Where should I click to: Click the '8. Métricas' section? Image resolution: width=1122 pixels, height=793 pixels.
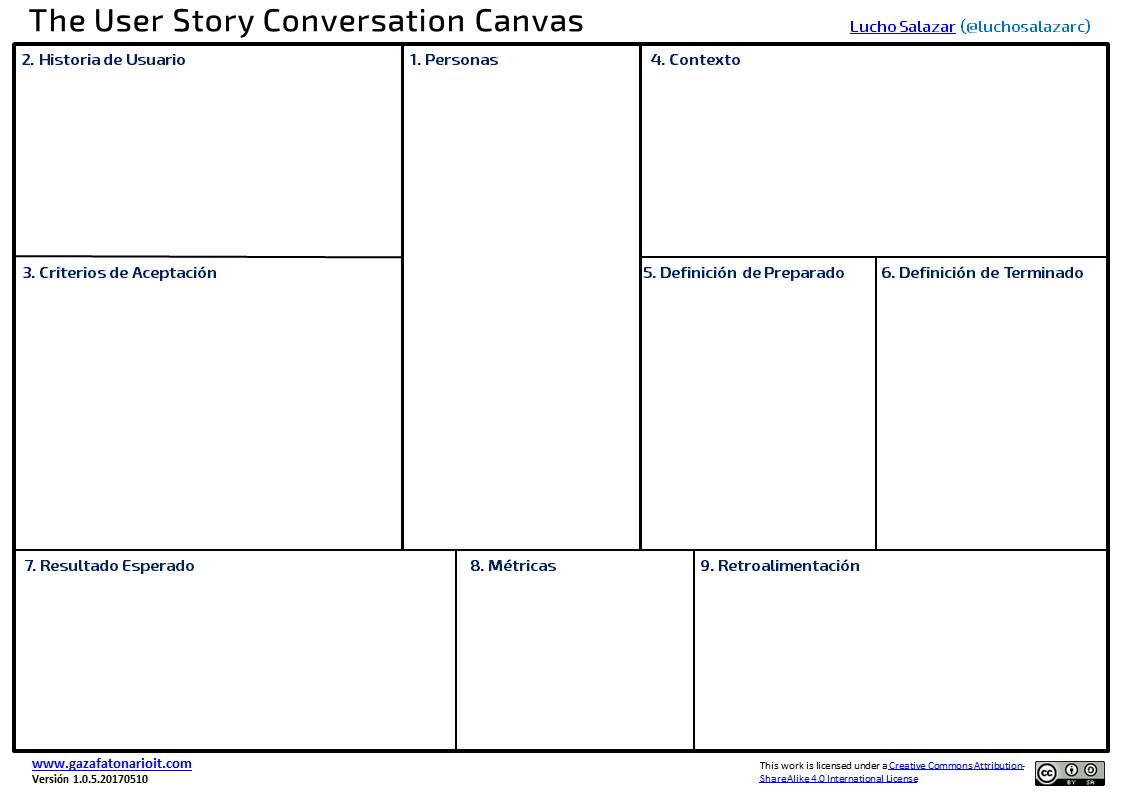[575, 650]
